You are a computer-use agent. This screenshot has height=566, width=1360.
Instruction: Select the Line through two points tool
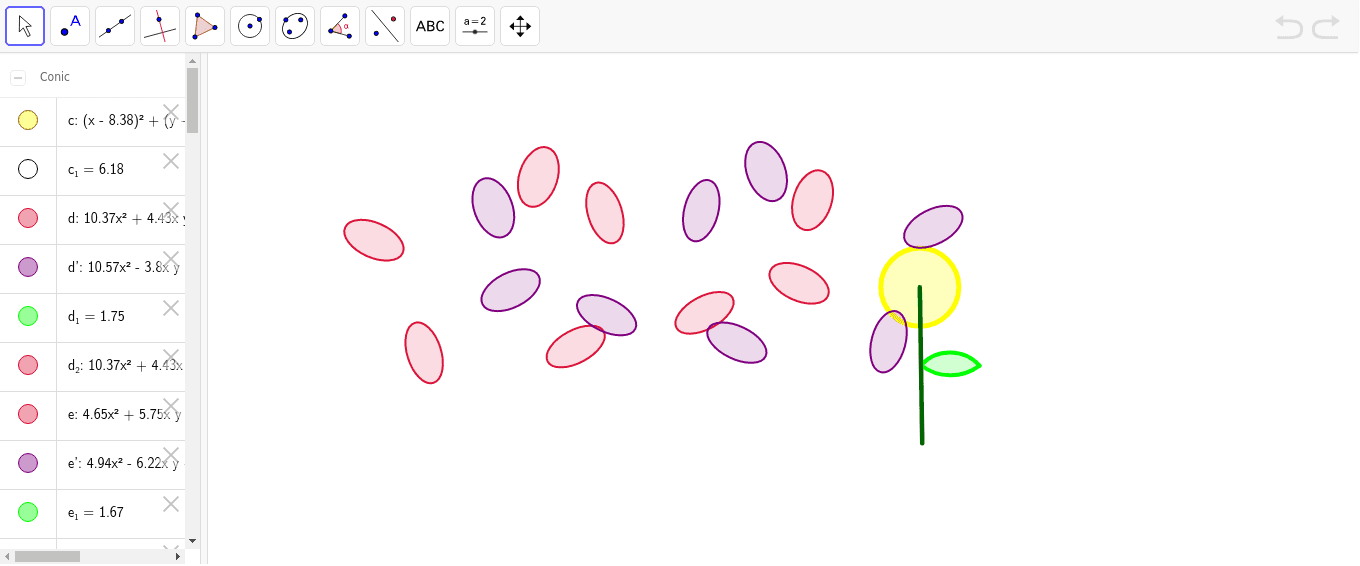pos(115,26)
